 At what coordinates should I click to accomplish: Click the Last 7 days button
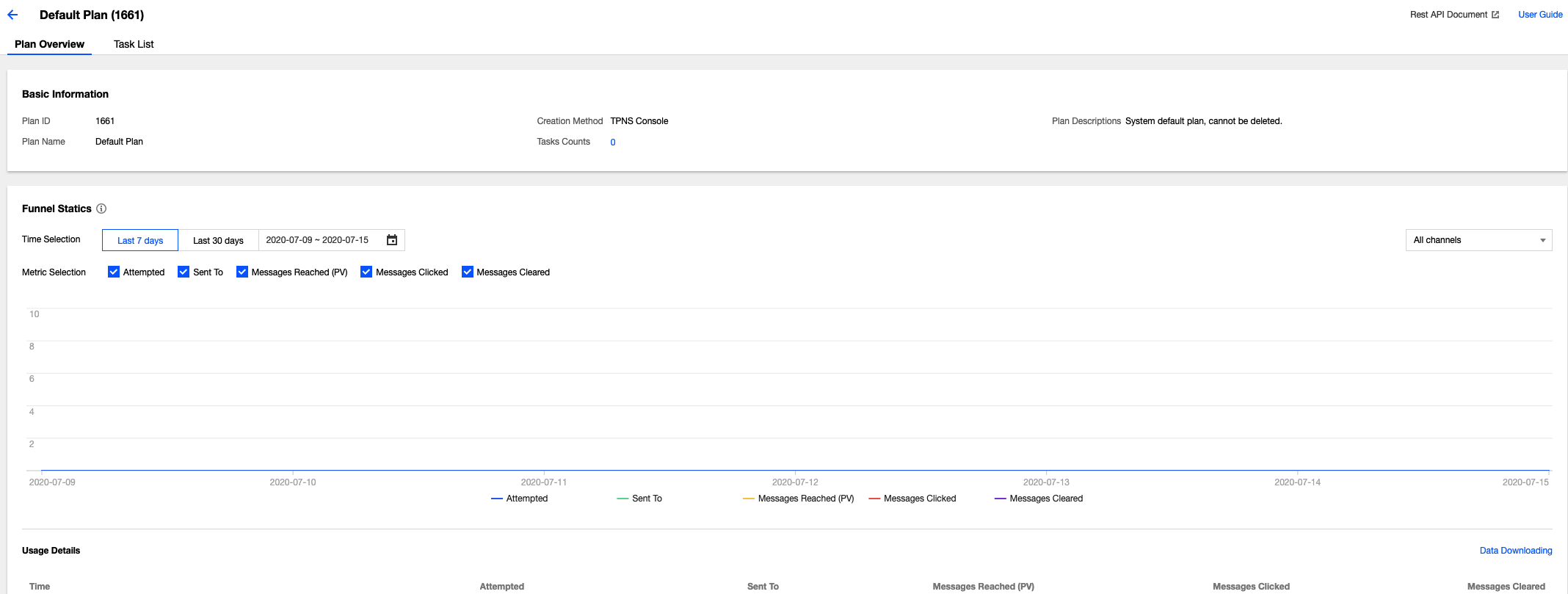(140, 241)
